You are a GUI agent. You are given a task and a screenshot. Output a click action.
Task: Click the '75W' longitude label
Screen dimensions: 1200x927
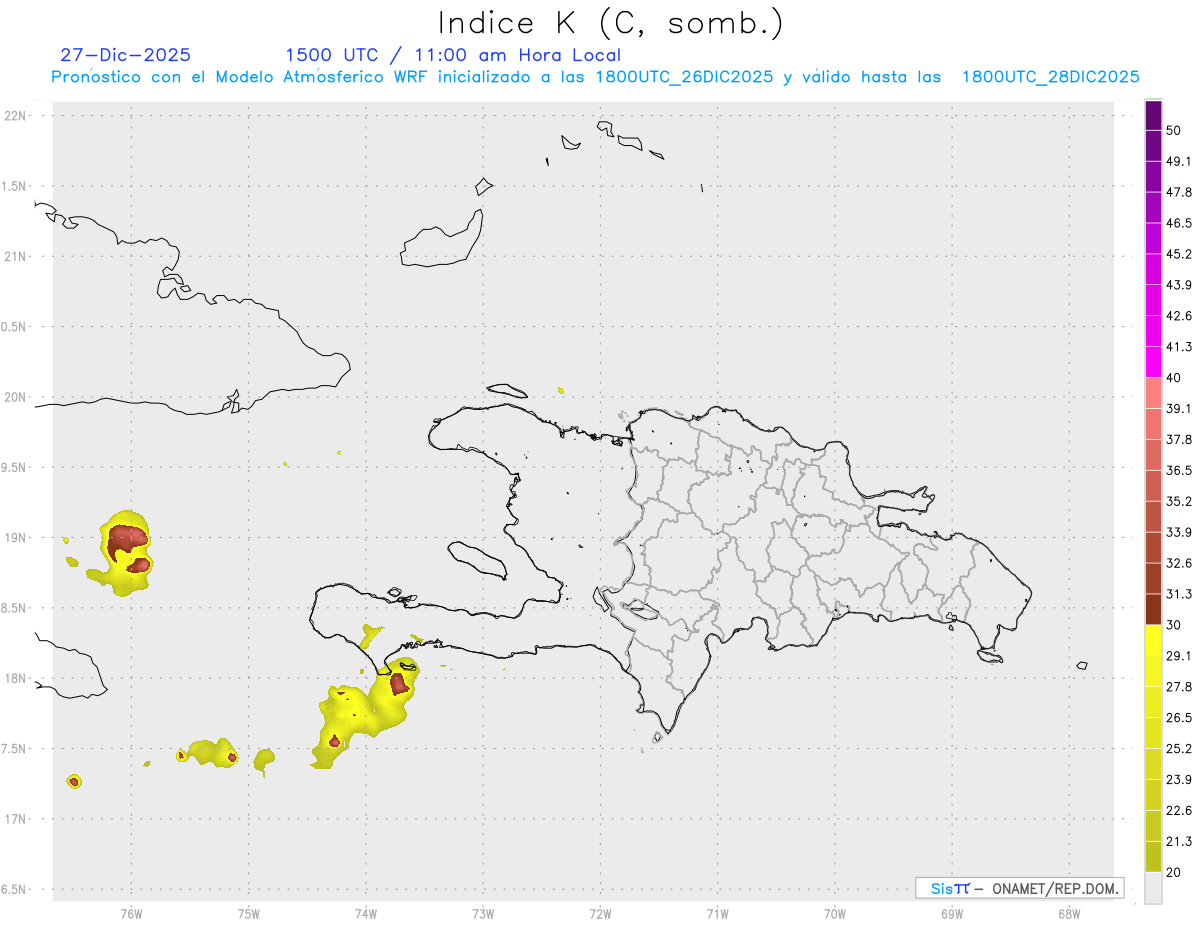(x=249, y=913)
